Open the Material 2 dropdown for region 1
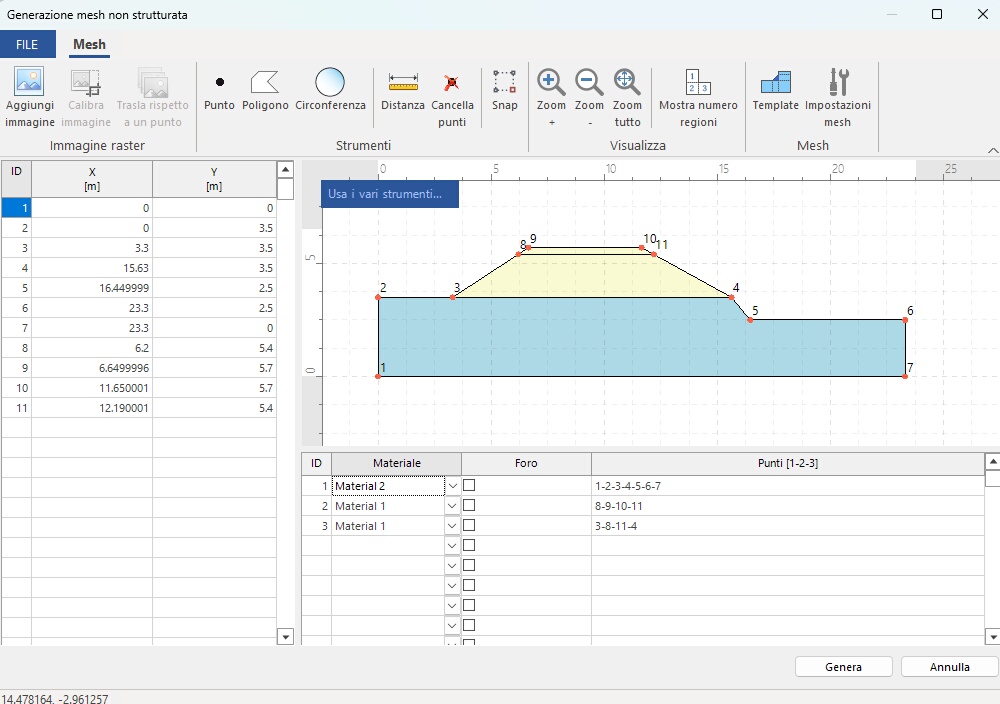The height and width of the screenshot is (704, 1000). point(452,486)
